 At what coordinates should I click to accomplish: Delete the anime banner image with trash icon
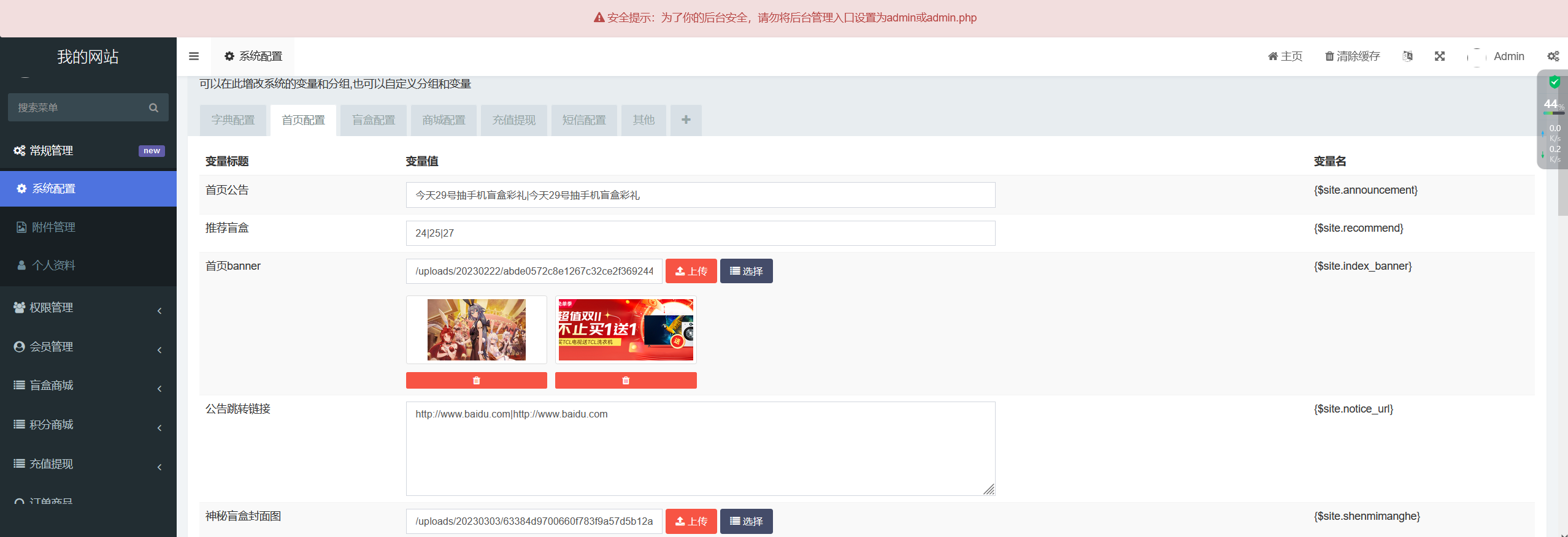pyautogui.click(x=476, y=381)
